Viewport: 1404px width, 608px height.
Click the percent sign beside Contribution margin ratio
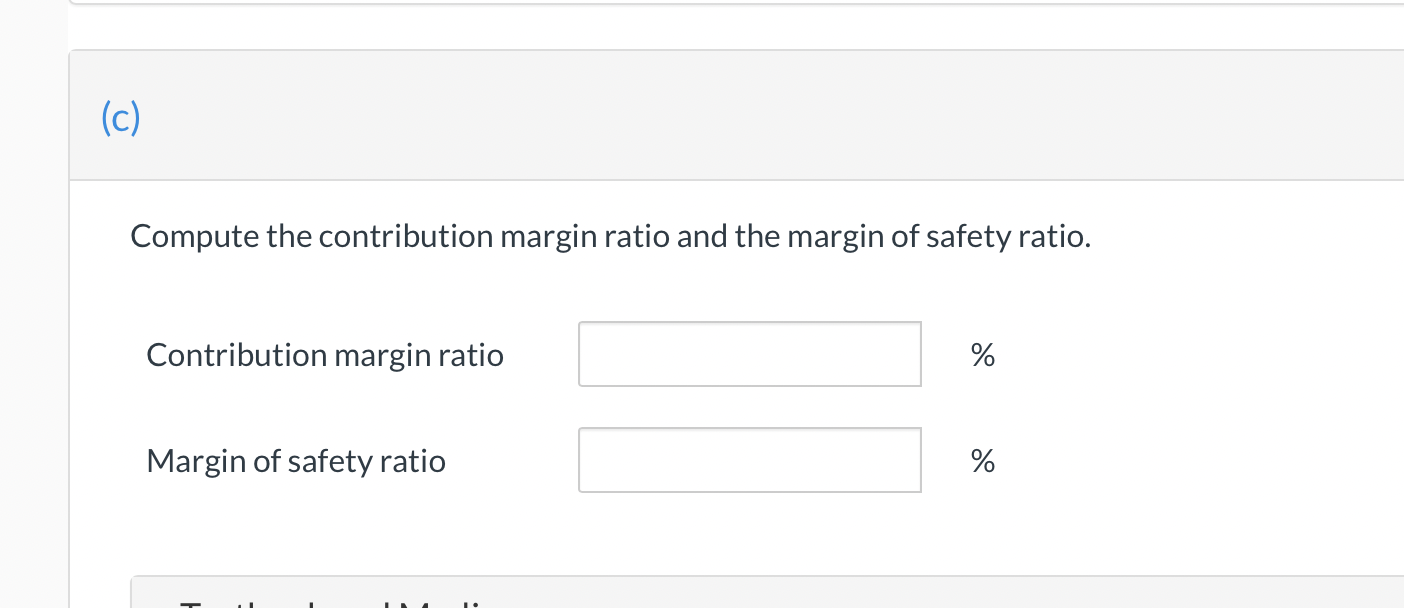[x=982, y=355]
